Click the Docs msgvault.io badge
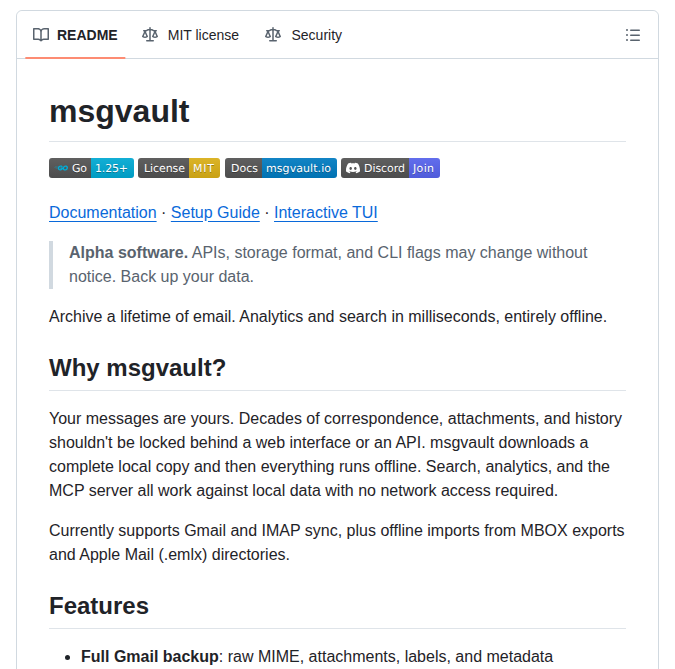 (281, 168)
